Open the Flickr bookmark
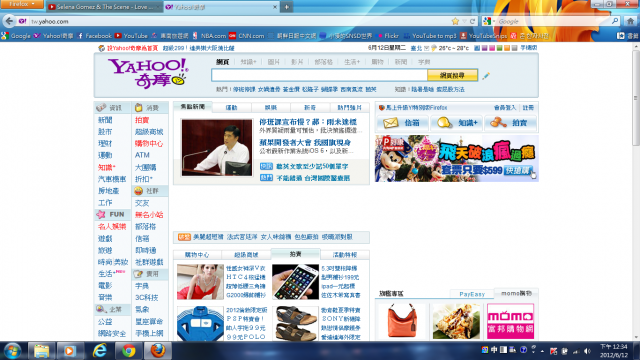640x360 pixels. [388, 36]
